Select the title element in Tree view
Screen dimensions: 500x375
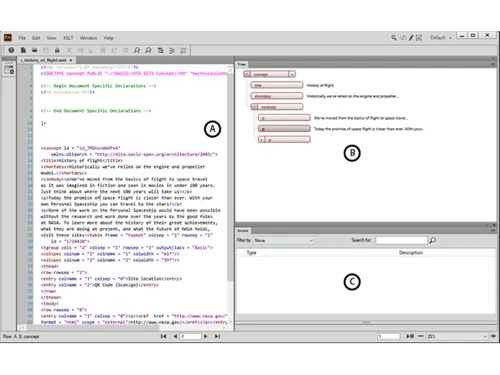[277, 85]
